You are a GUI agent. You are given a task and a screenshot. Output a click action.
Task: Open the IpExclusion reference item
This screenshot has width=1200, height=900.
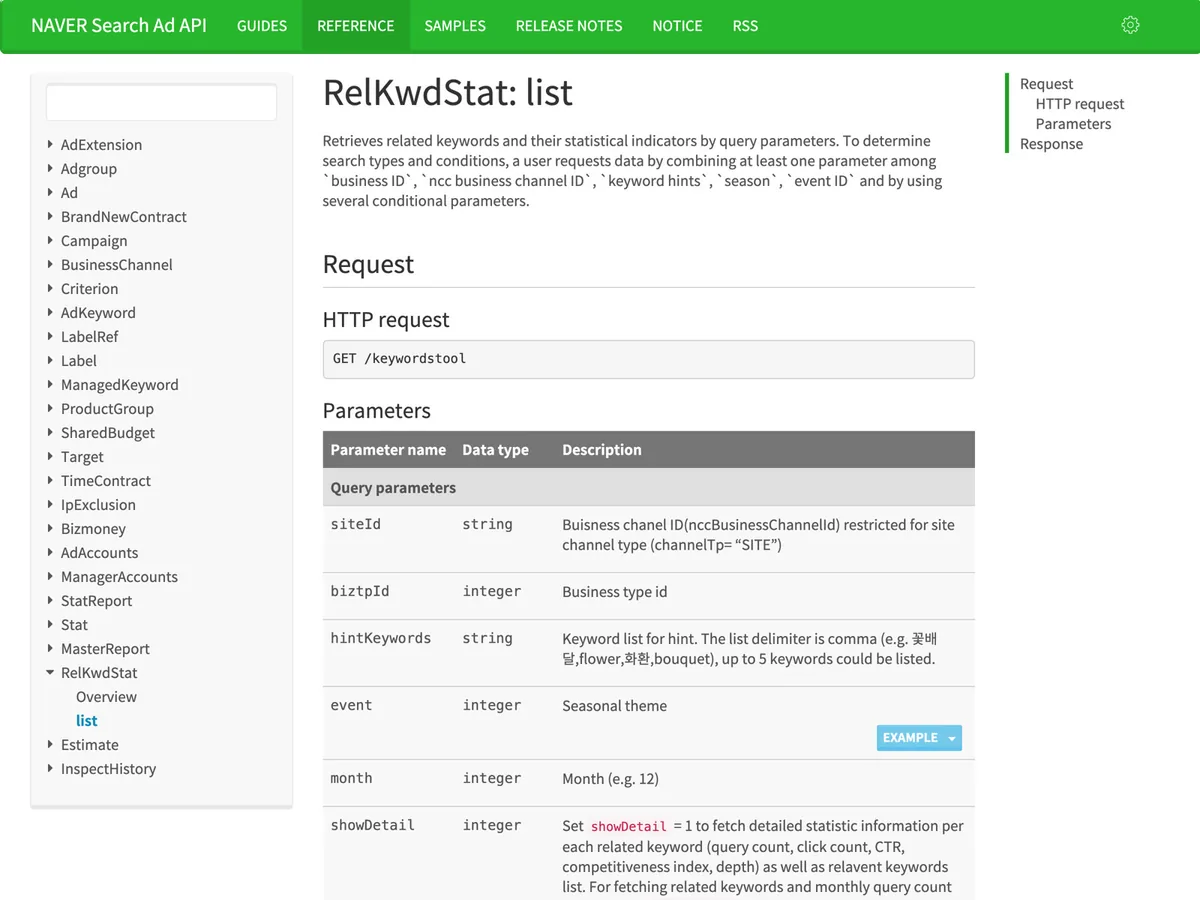coord(98,505)
